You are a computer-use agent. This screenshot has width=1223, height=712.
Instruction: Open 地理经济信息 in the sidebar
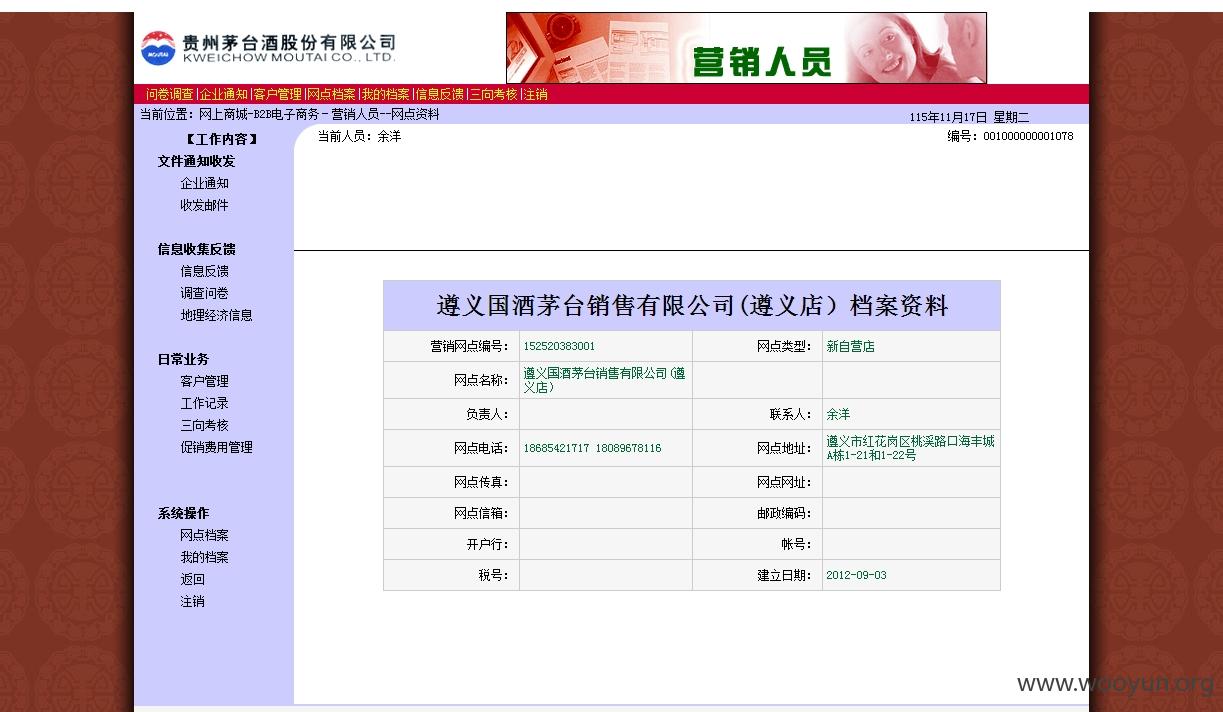[216, 315]
